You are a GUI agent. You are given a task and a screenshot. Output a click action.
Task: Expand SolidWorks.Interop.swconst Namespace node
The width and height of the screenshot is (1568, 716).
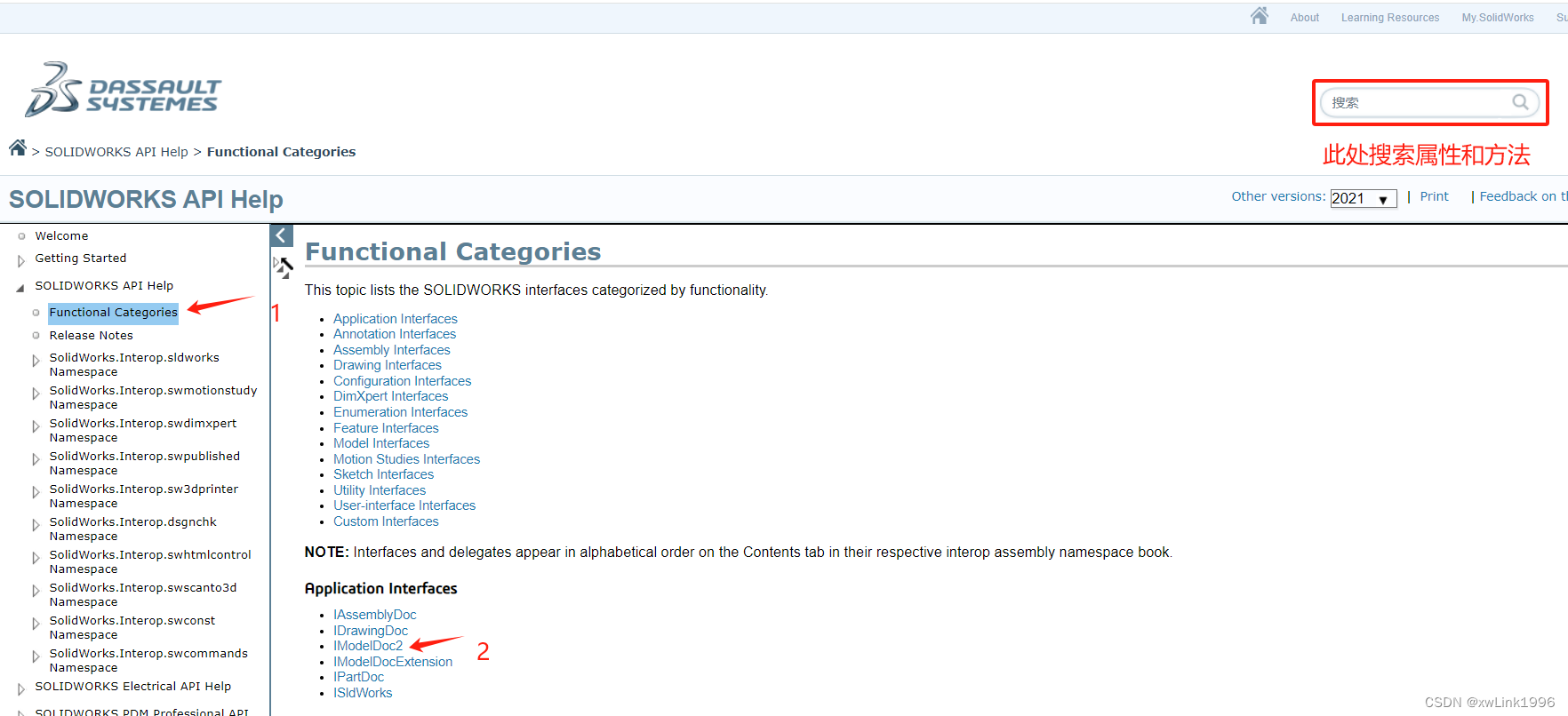tap(36, 624)
